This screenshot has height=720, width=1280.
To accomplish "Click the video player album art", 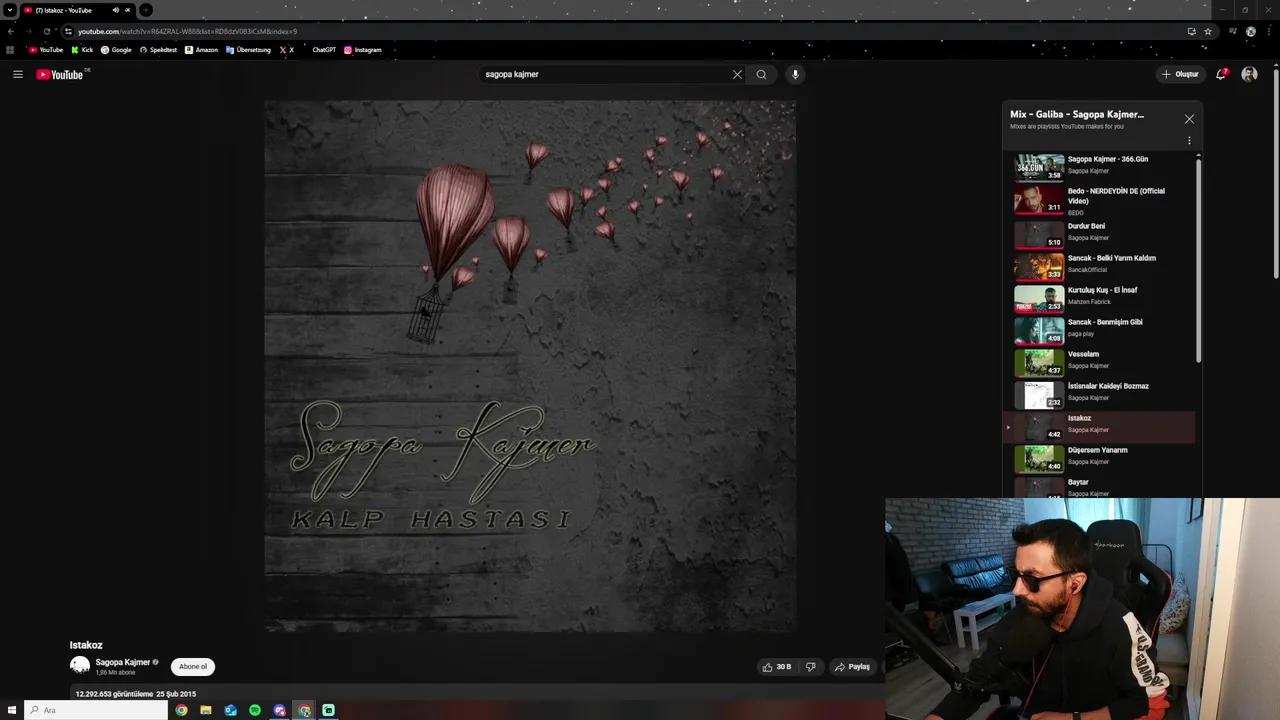I will 530,366.
